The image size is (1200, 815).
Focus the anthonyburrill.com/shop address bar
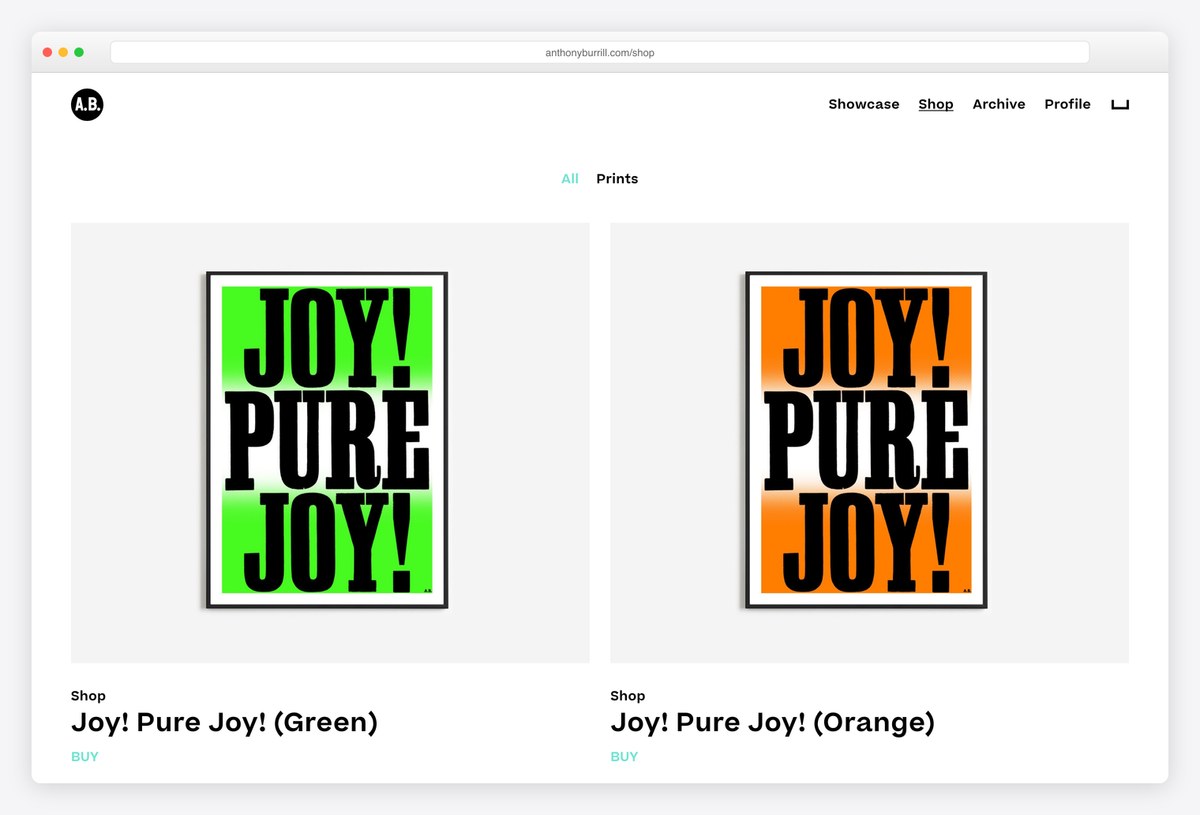(x=600, y=52)
